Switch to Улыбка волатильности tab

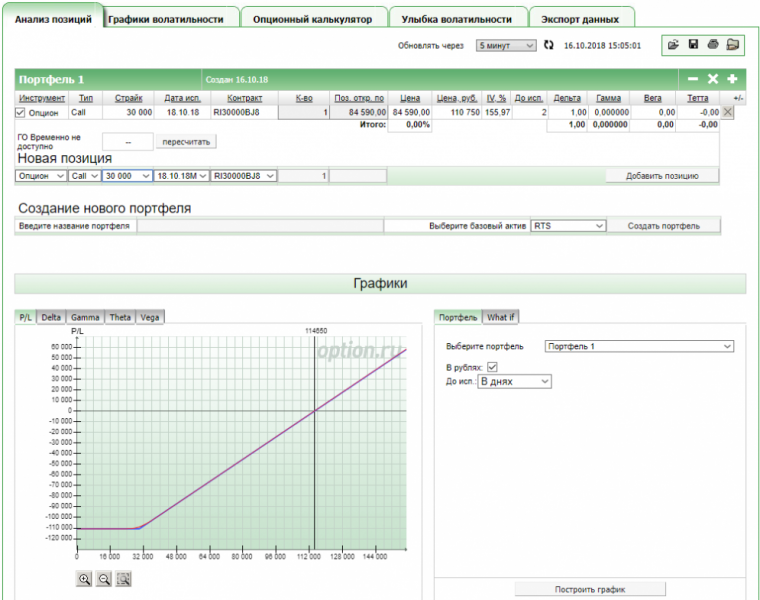pyautogui.click(x=457, y=19)
